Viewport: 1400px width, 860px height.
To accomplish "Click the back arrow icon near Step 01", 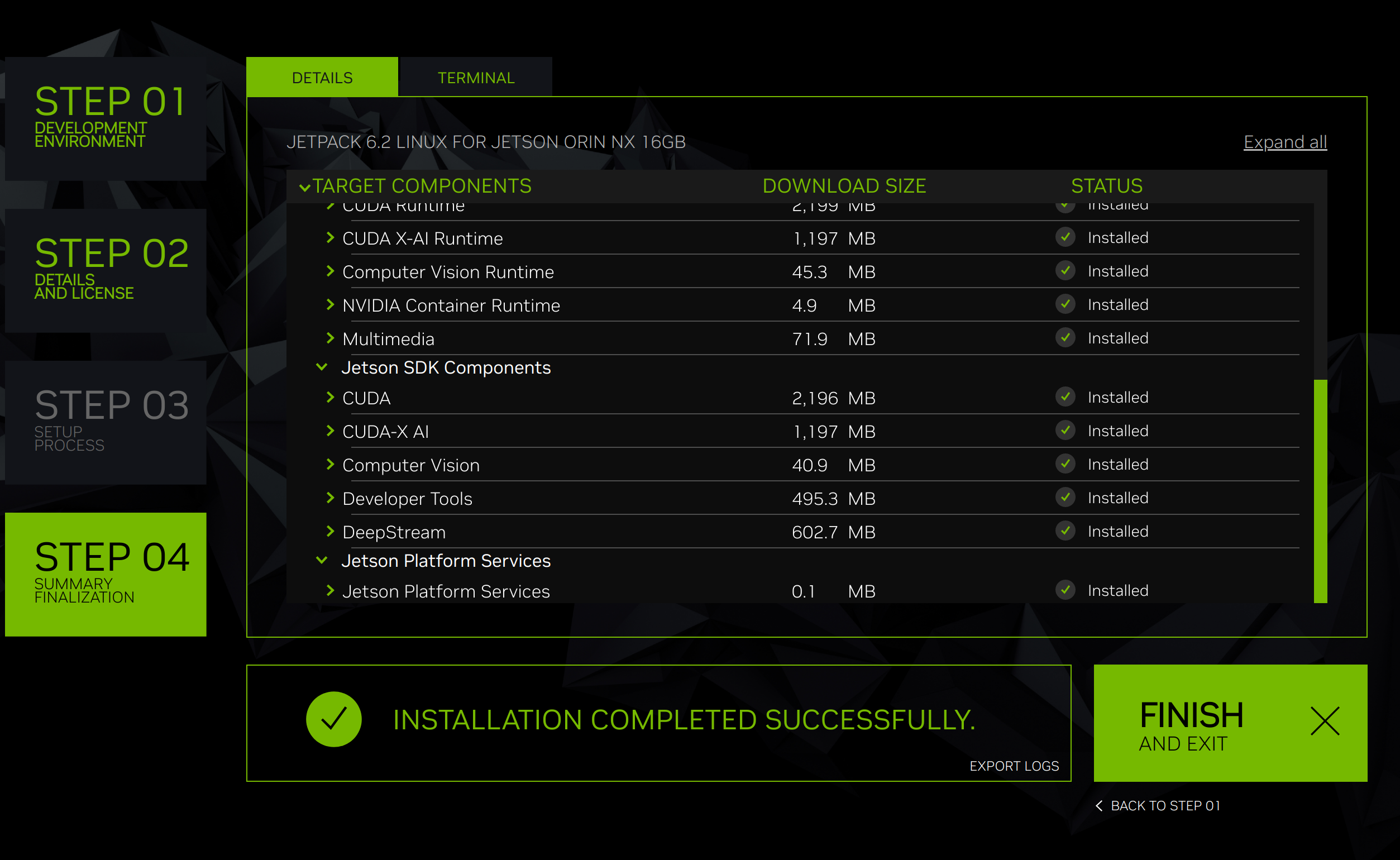I will coord(1098,805).
